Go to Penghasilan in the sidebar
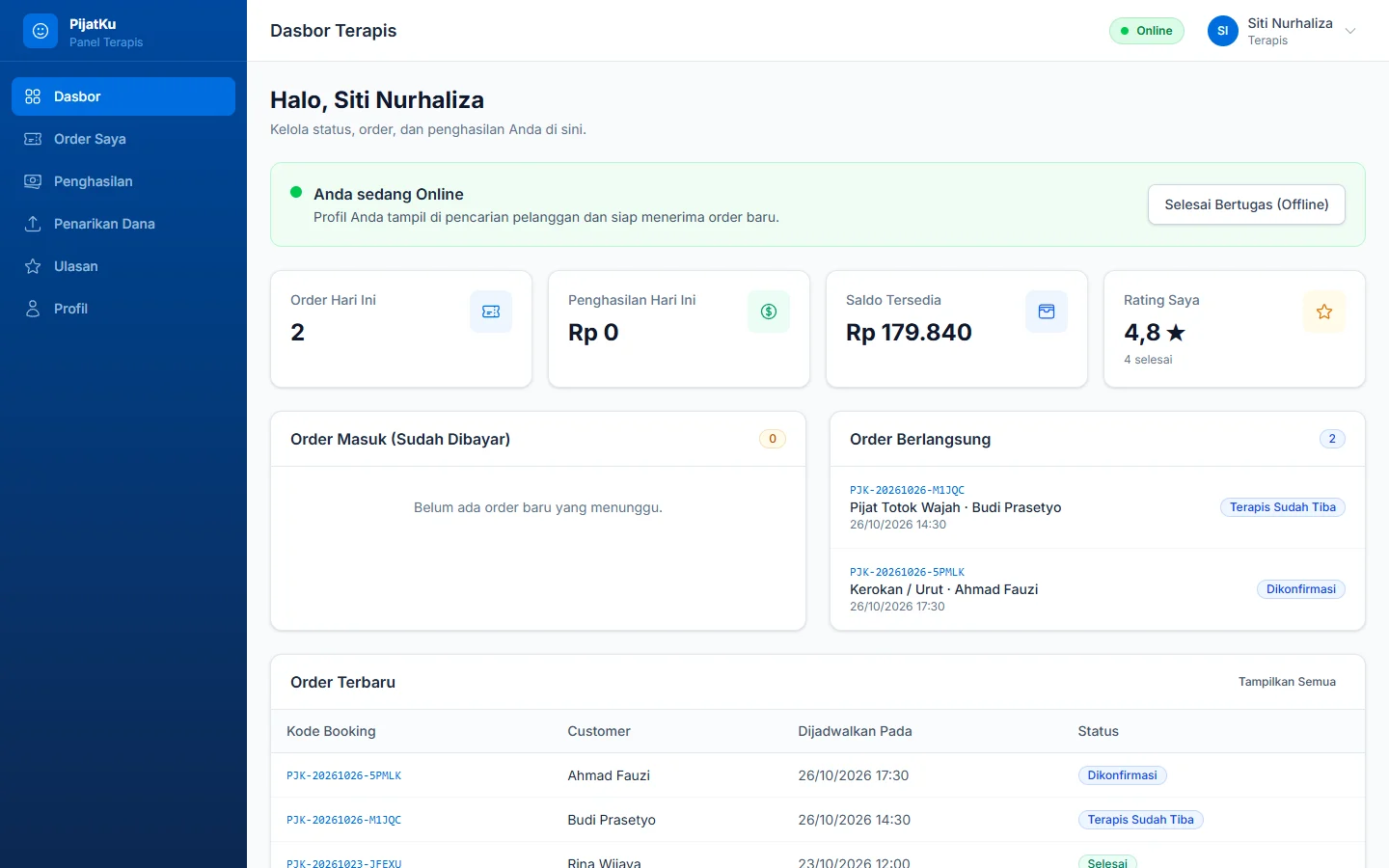Viewport: 1389px width, 868px height. point(123,181)
